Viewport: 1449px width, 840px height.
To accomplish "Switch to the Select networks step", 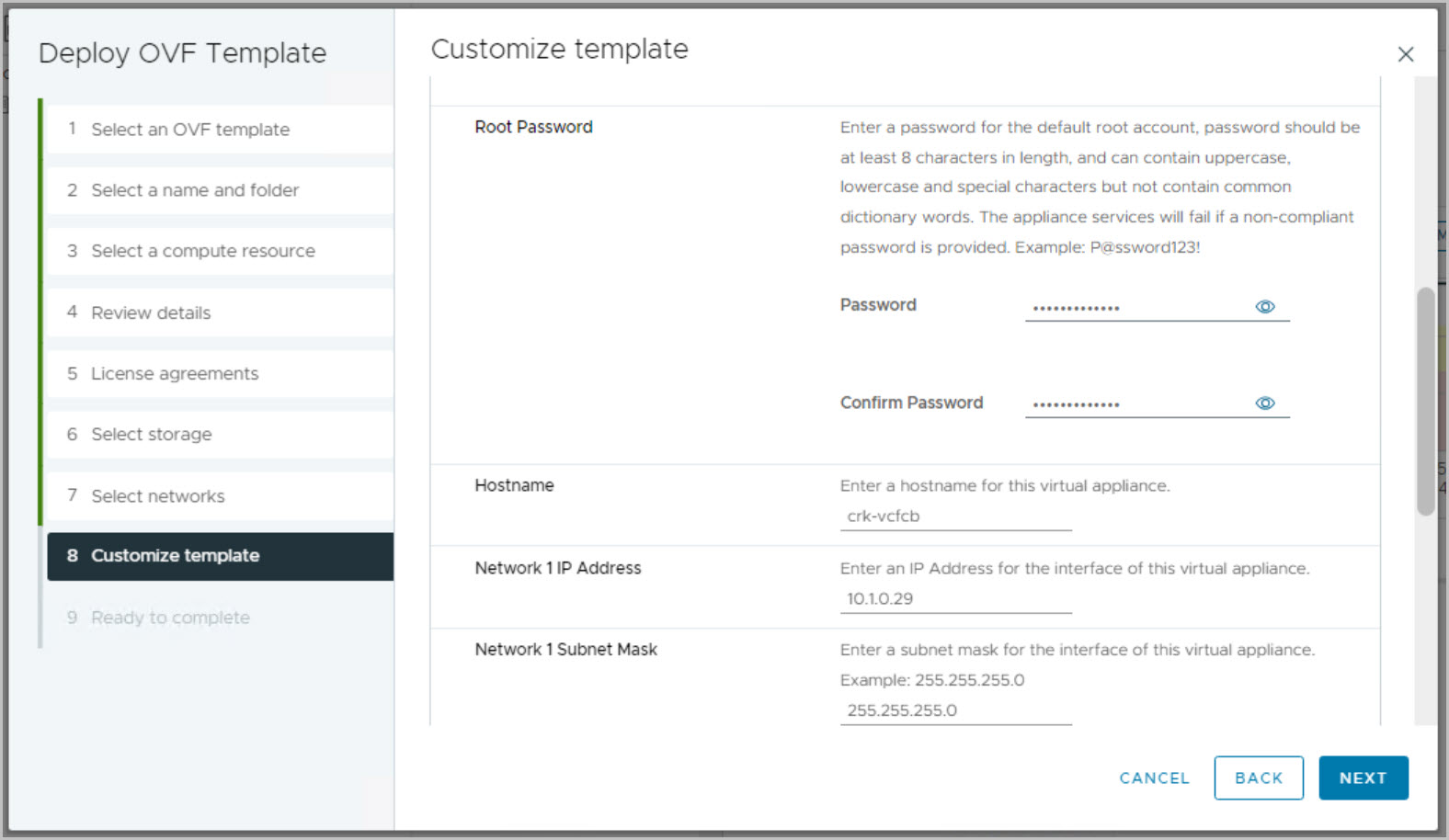I will click(x=158, y=496).
